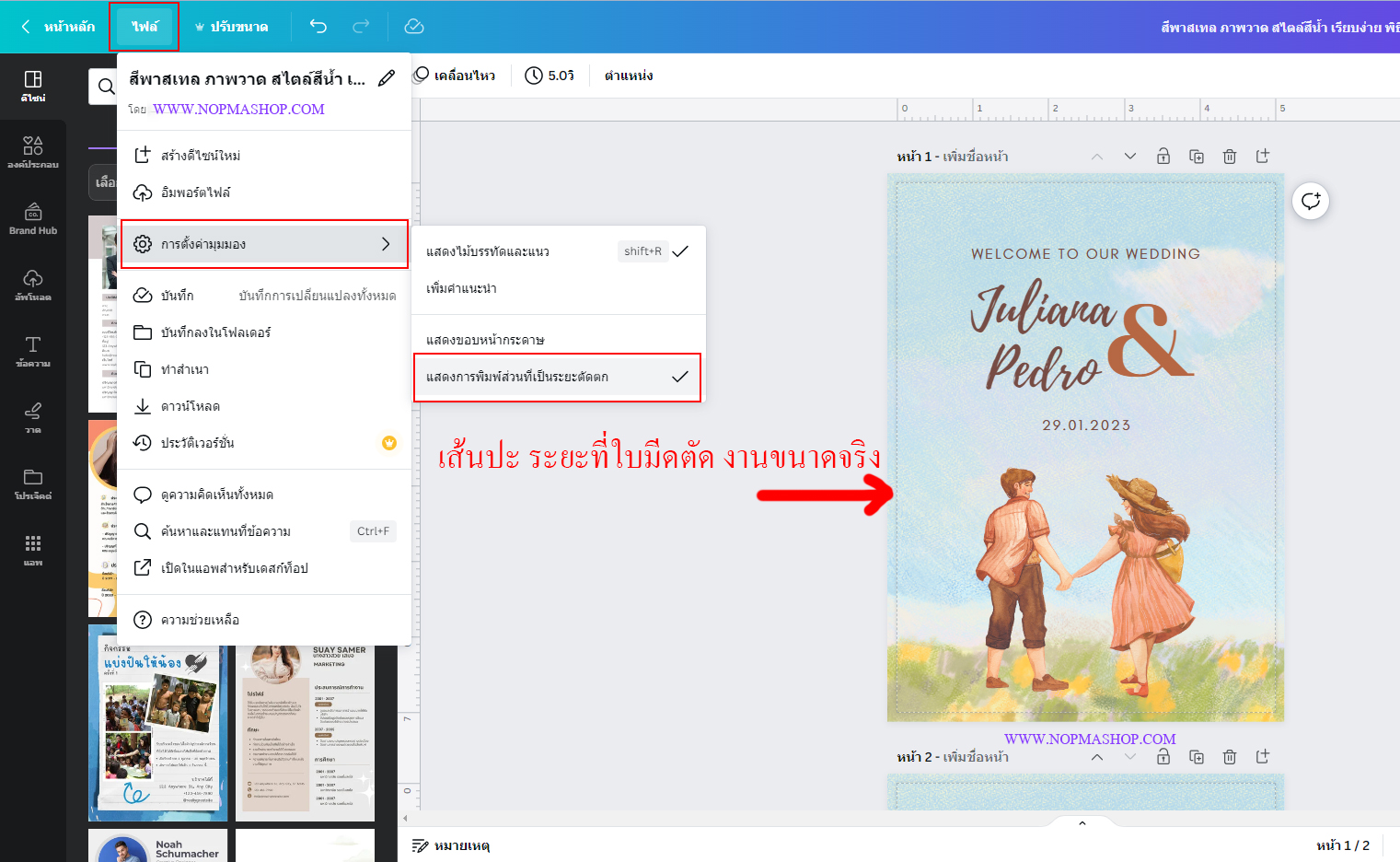Viewport: 1400px width, 862px height.
Task: Expand การตั้งค่ามุมมอง view settings submenu
Action: click(264, 244)
